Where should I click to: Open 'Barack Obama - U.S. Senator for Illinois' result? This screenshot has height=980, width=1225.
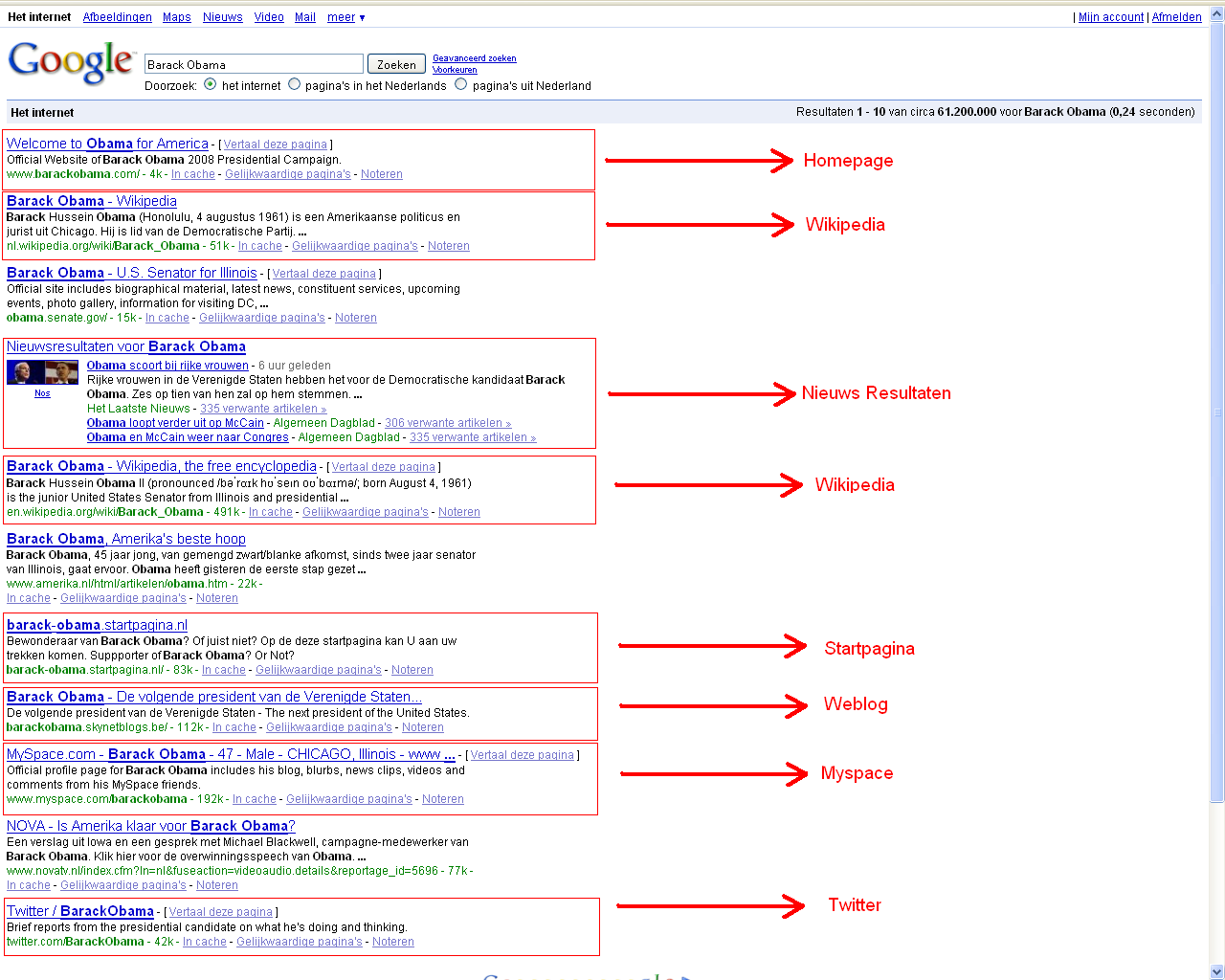[x=132, y=273]
